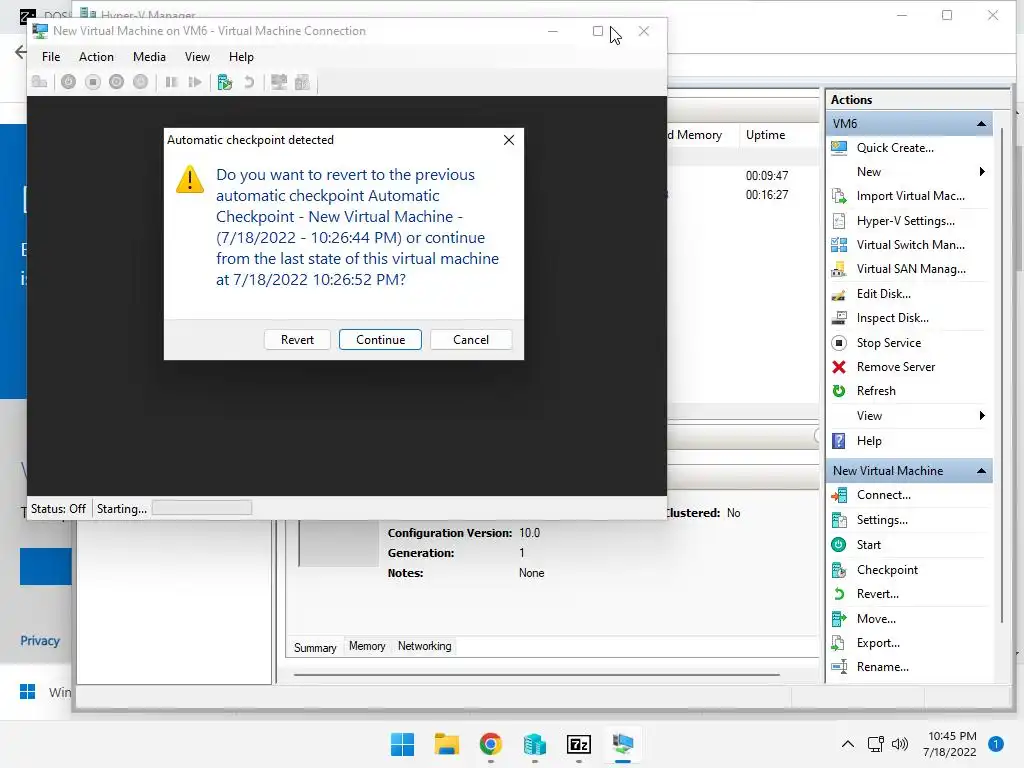The height and width of the screenshot is (768, 1024).
Task: Open 7-Zip from the taskbar
Action: [579, 744]
